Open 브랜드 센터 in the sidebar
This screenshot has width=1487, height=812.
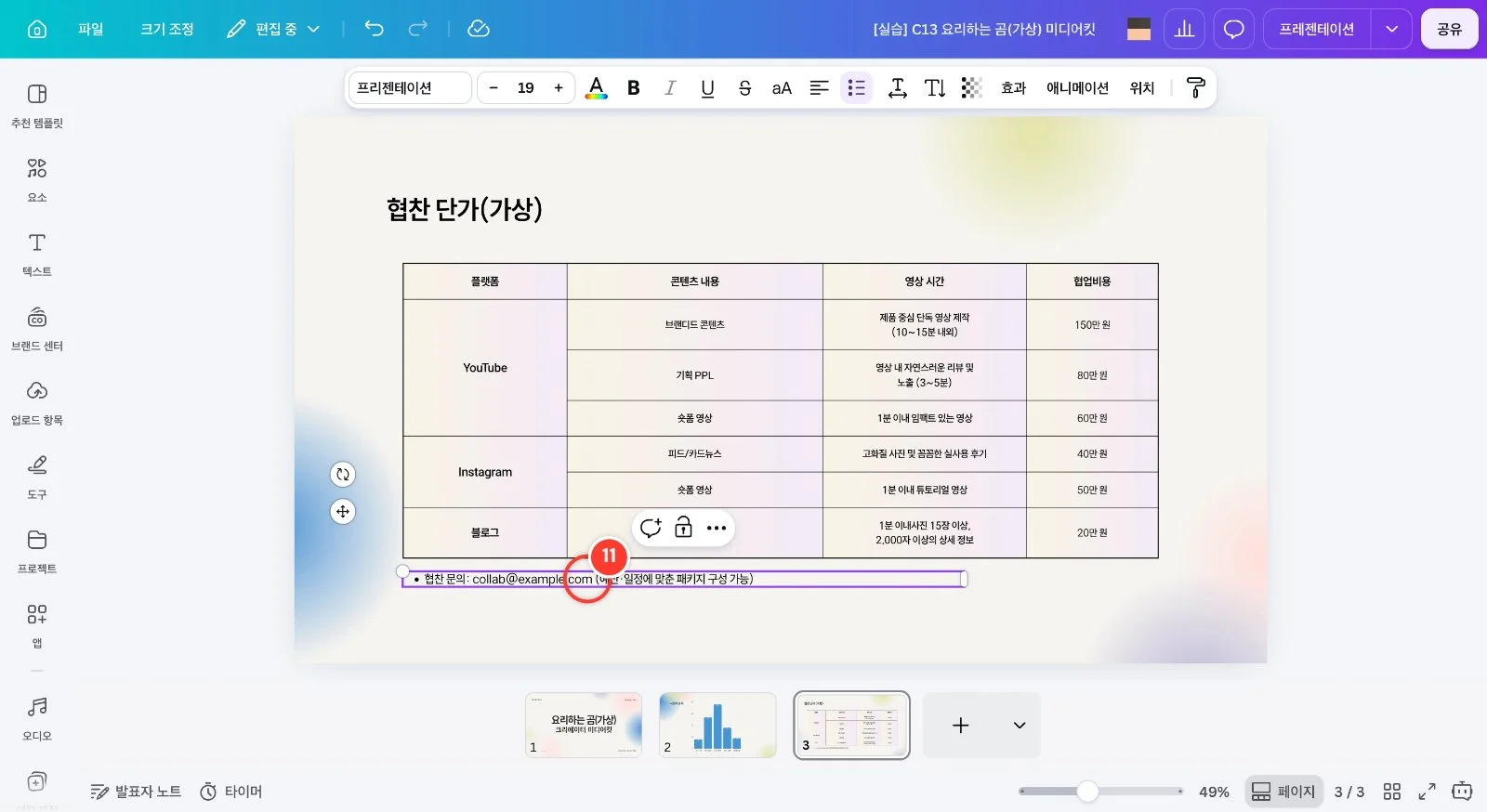click(37, 328)
